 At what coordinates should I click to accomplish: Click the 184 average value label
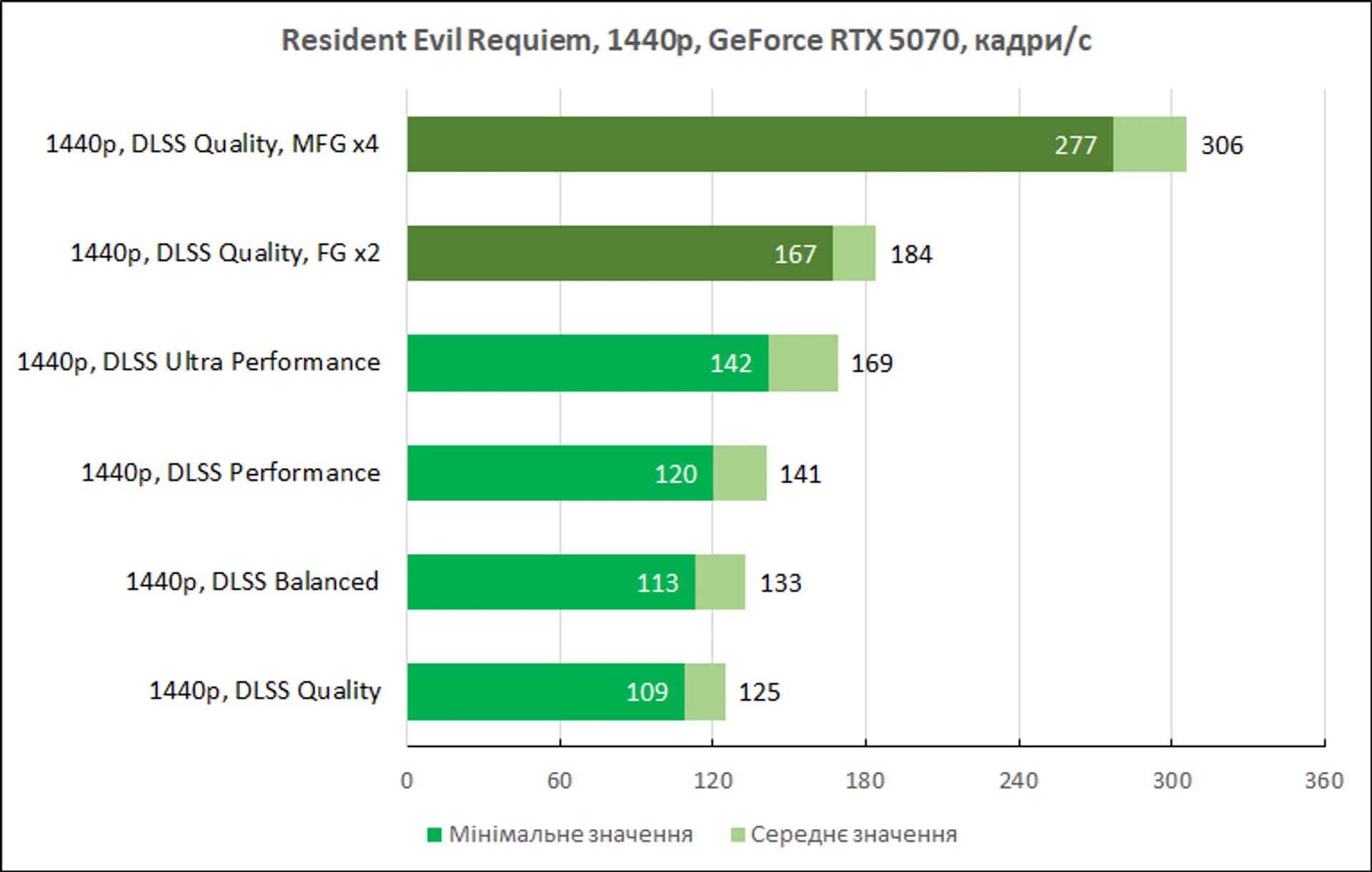pyautogui.click(x=911, y=254)
